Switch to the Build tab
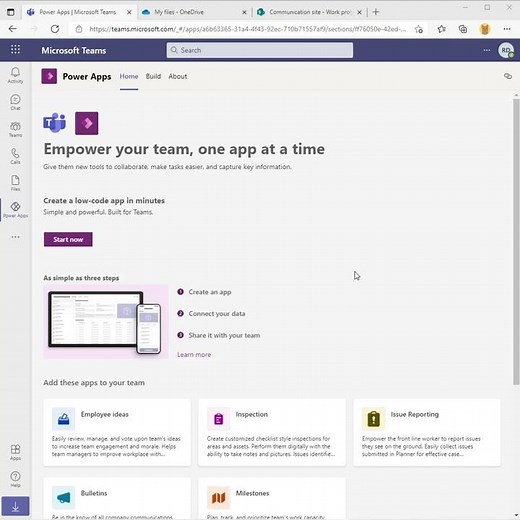This screenshot has height=520, width=520. [153, 76]
